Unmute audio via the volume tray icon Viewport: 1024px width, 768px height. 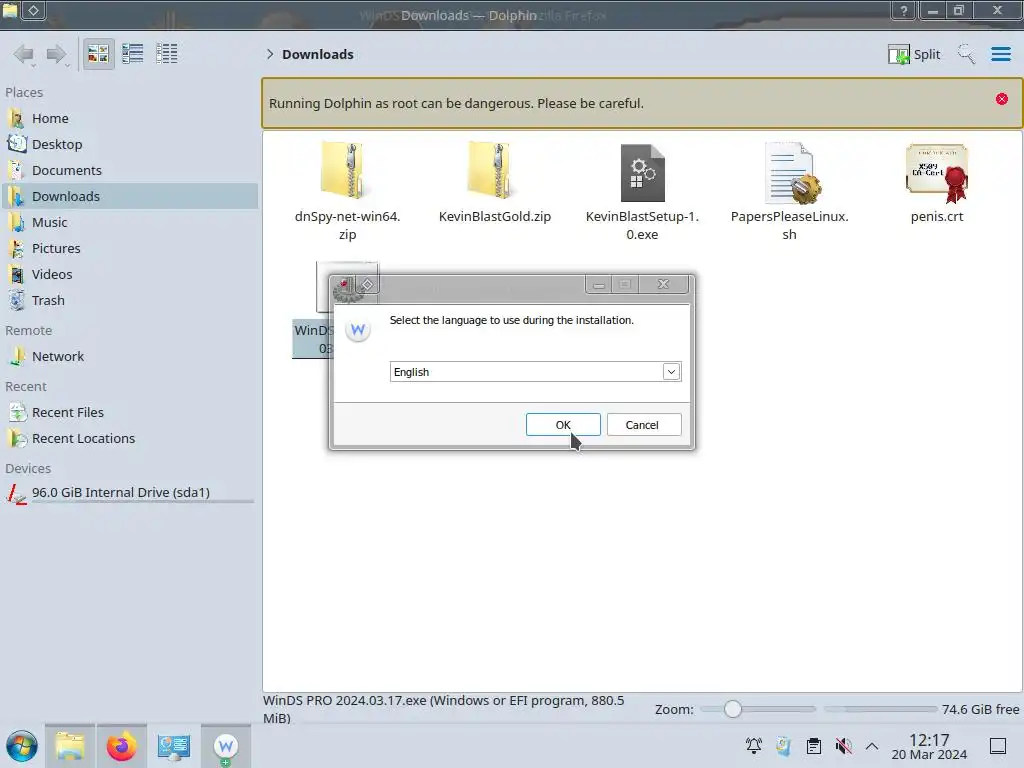point(843,746)
